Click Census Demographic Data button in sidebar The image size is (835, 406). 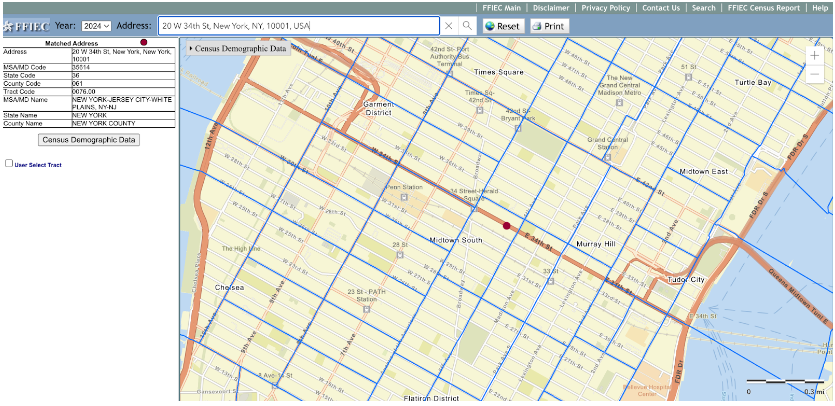click(89, 140)
